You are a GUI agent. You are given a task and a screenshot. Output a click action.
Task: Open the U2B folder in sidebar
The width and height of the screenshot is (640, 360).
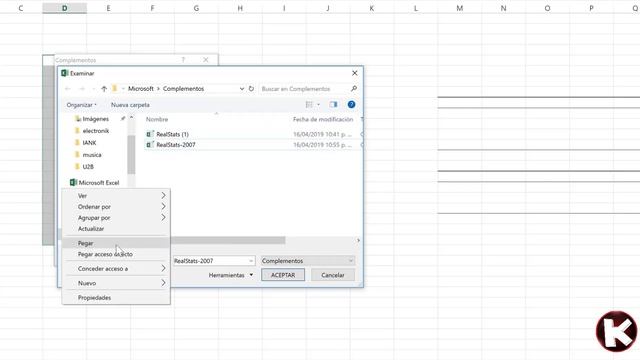[88, 167]
